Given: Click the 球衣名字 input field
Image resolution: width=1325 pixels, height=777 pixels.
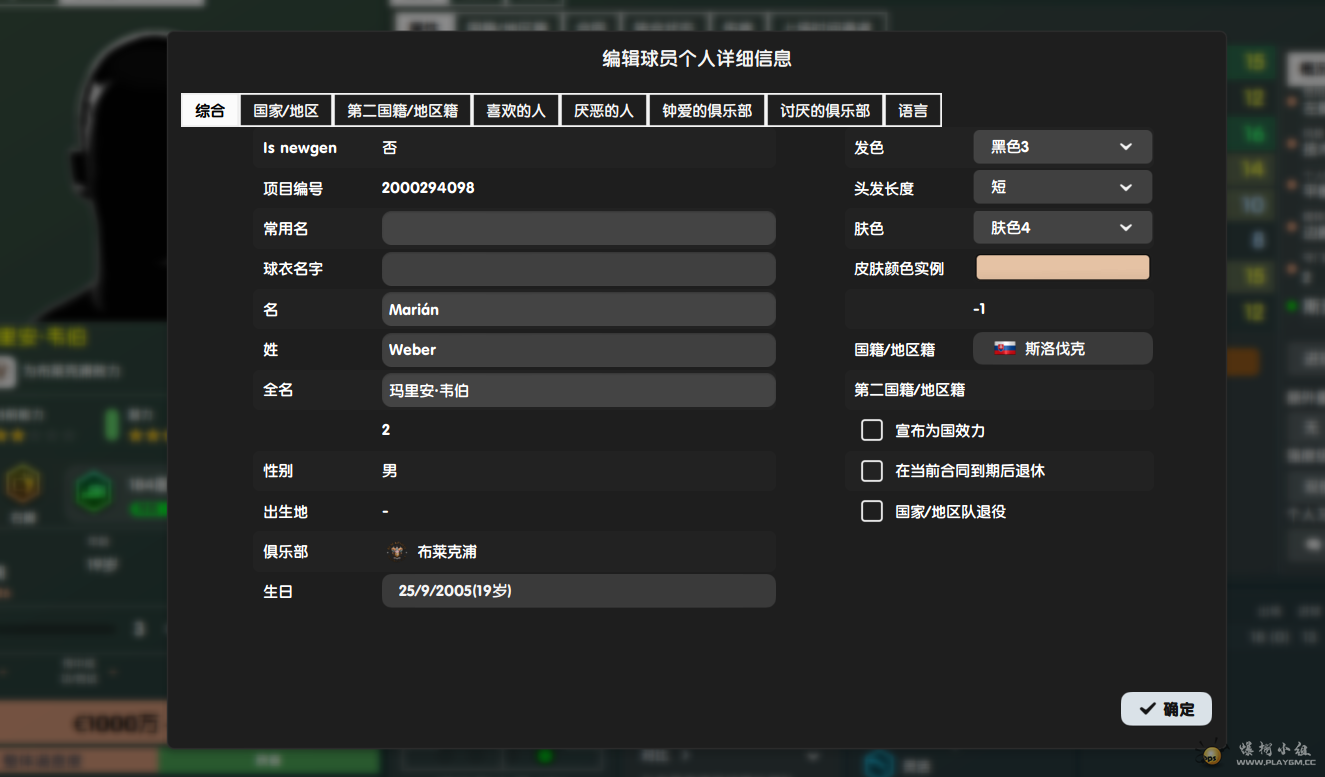Looking at the screenshot, I should click(578, 269).
